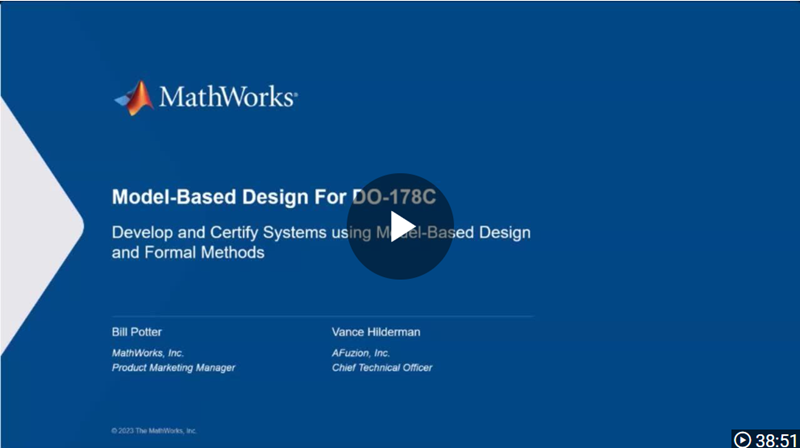Click the 'and Formal Methods' subtitle text

click(188, 253)
